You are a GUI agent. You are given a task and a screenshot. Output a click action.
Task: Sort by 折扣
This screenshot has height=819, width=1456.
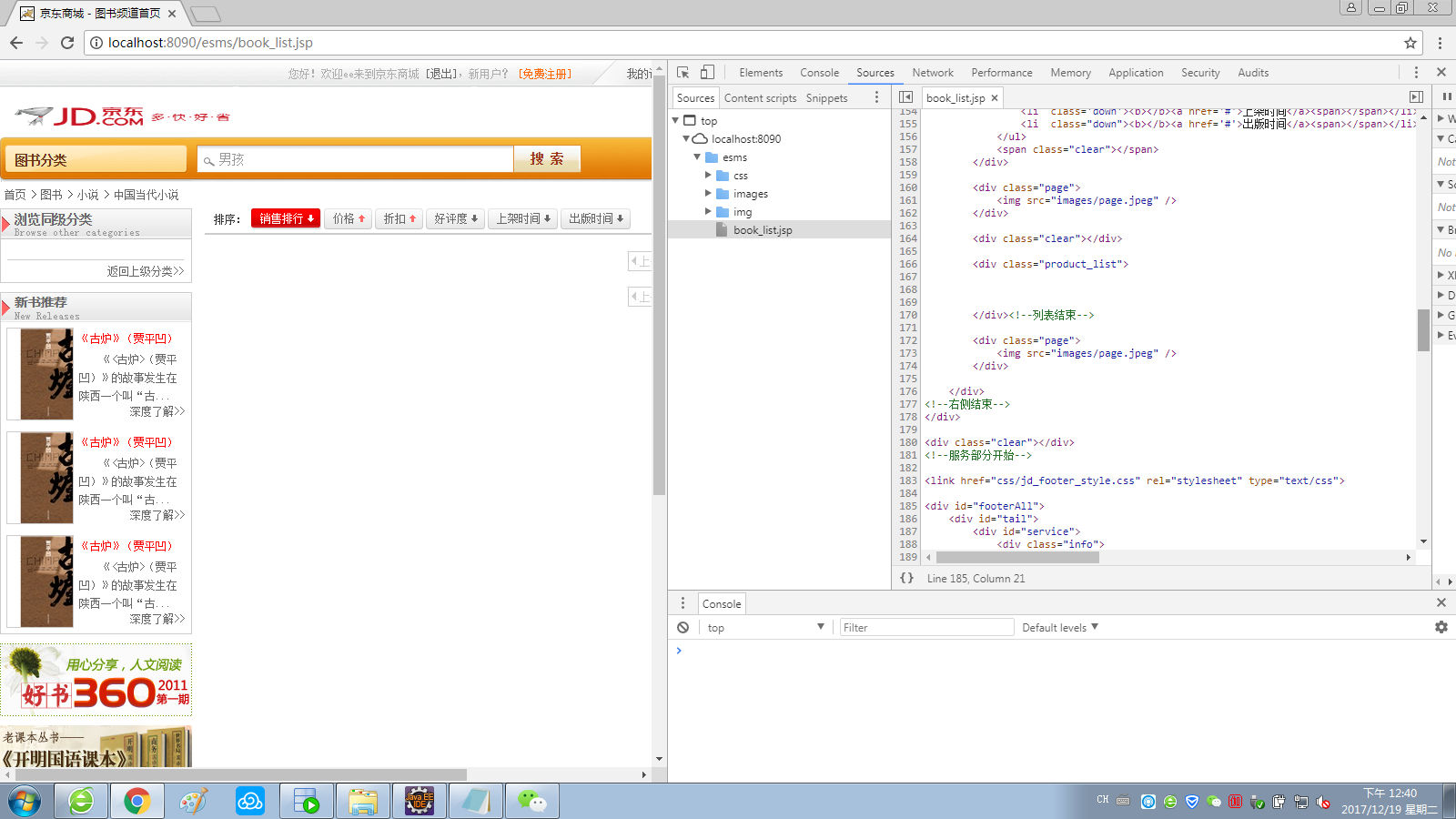coord(399,218)
